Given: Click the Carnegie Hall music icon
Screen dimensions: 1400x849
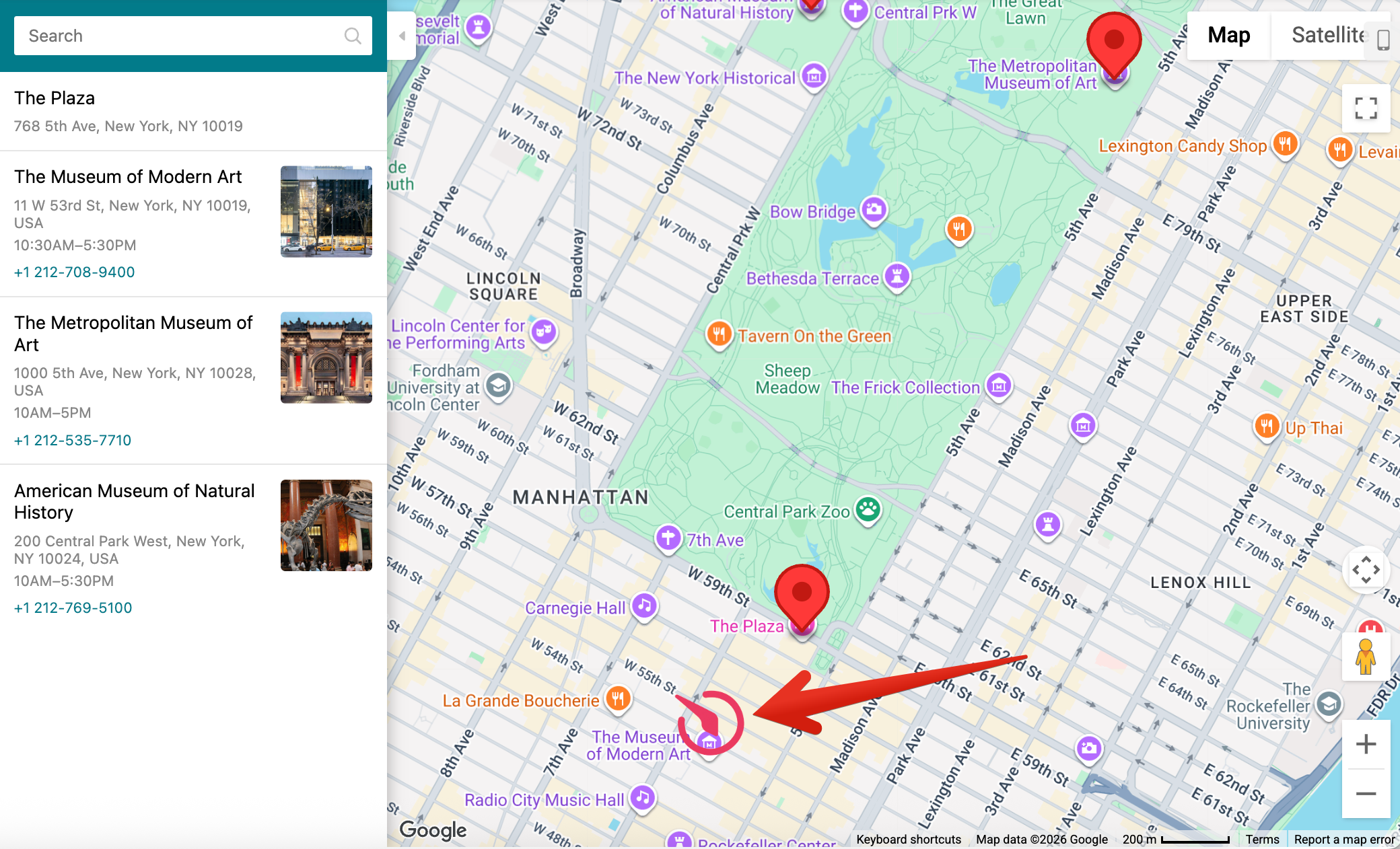Looking at the screenshot, I should (x=645, y=606).
